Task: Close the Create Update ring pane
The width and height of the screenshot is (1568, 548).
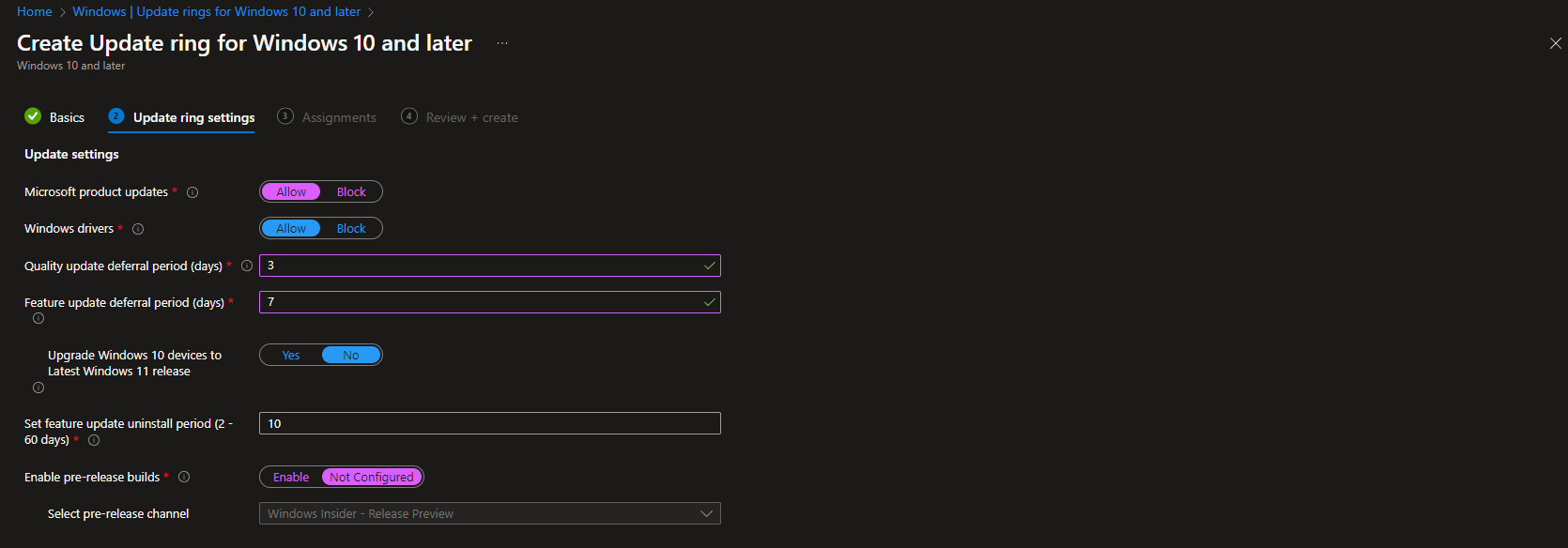Action: click(1555, 42)
